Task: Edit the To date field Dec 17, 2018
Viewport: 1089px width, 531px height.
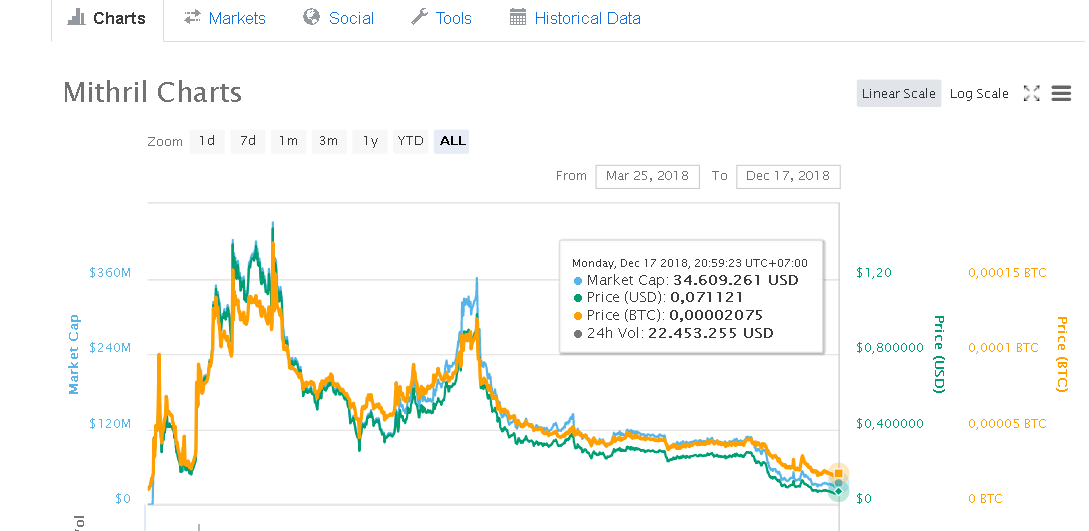Action: (x=788, y=176)
